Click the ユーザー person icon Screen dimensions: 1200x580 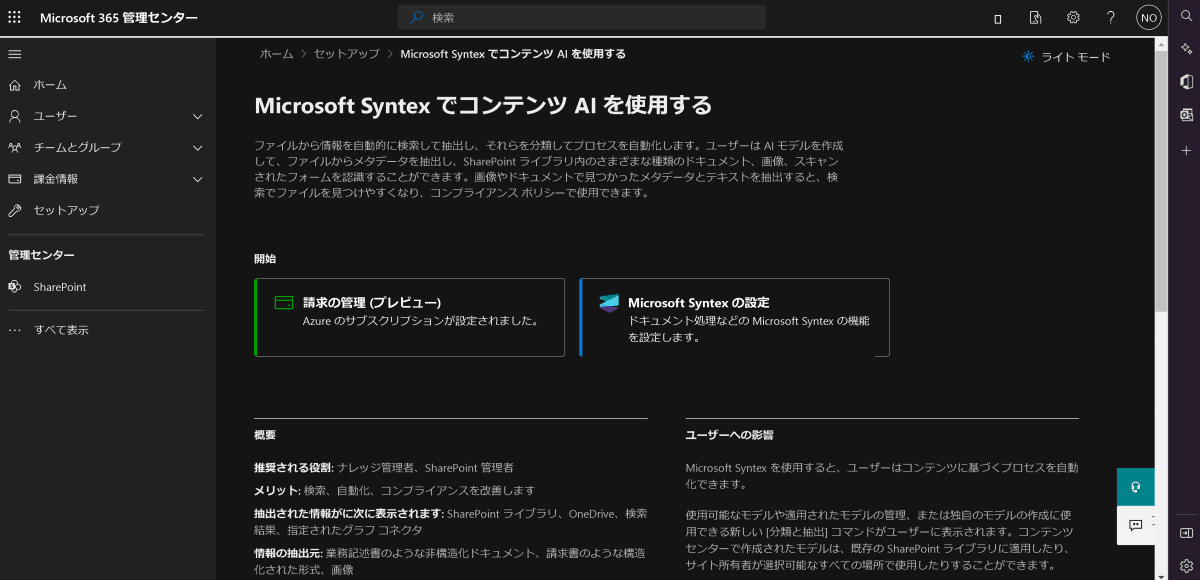click(15, 116)
